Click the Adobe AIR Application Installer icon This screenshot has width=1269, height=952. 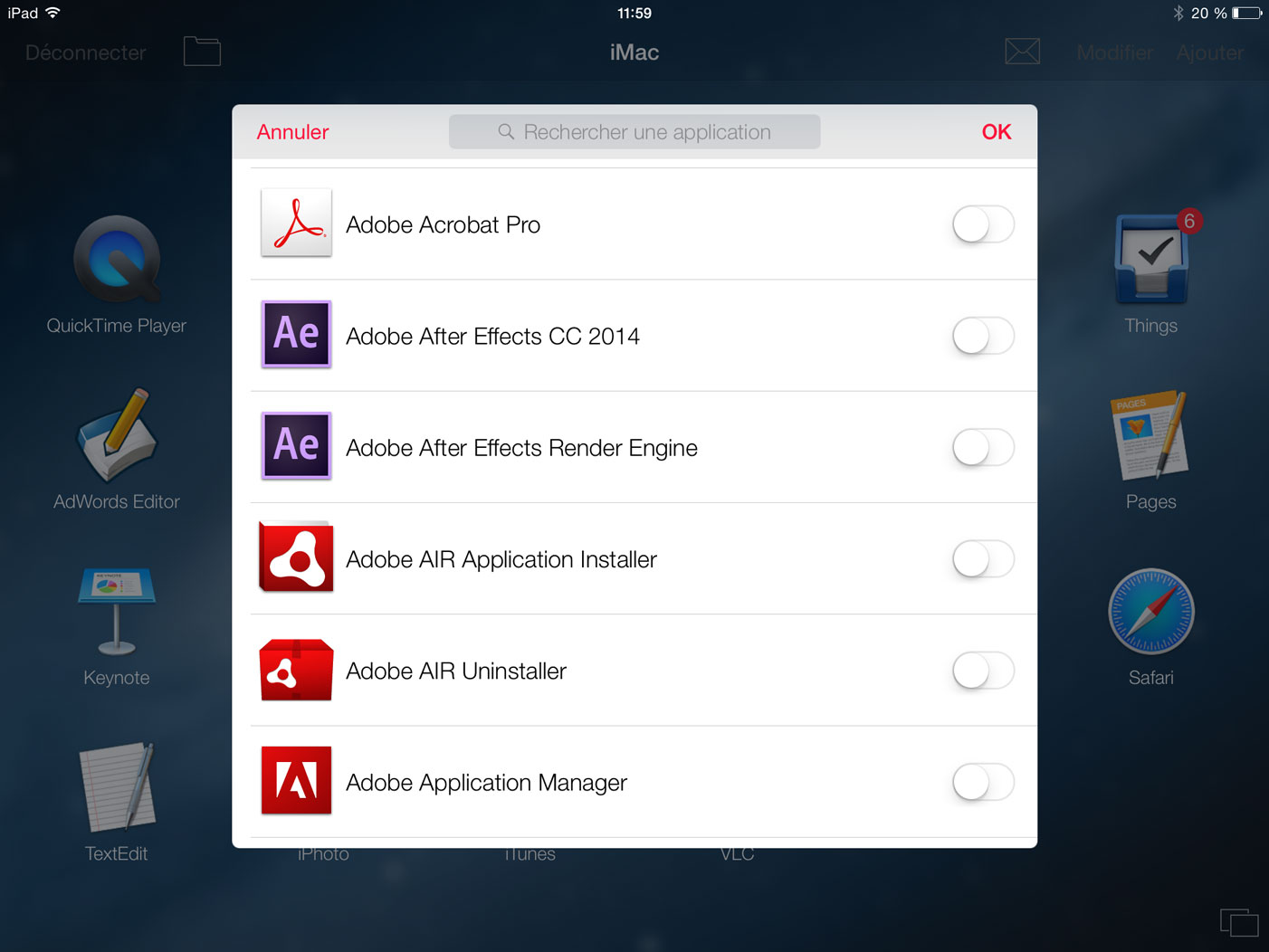(x=296, y=557)
